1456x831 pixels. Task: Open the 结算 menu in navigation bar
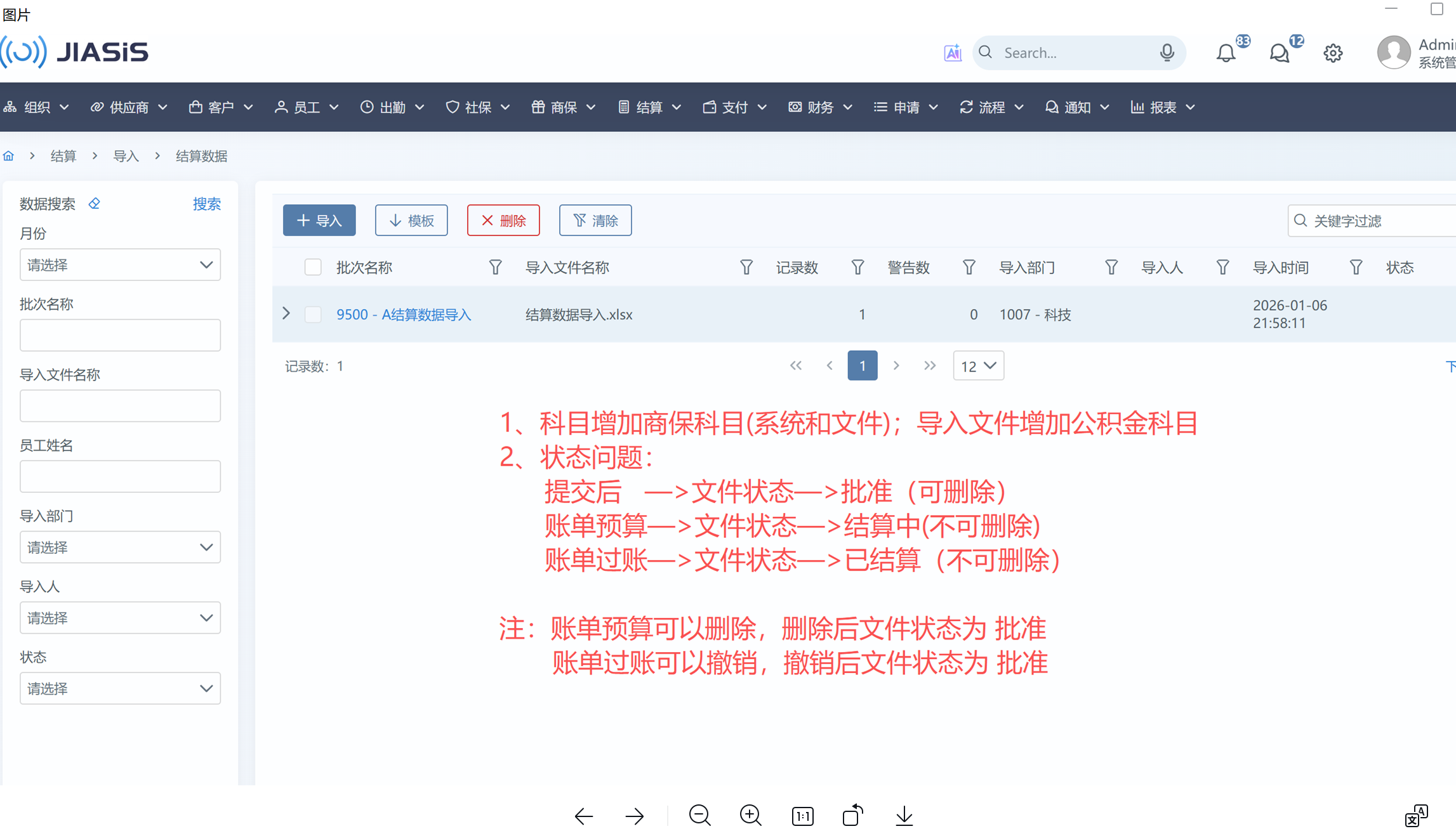(x=649, y=107)
